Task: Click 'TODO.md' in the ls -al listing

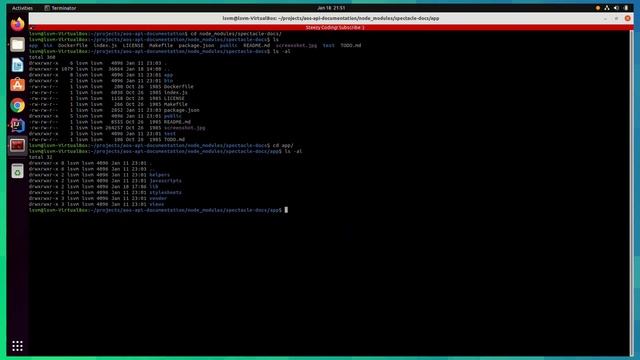Action: tap(174, 140)
